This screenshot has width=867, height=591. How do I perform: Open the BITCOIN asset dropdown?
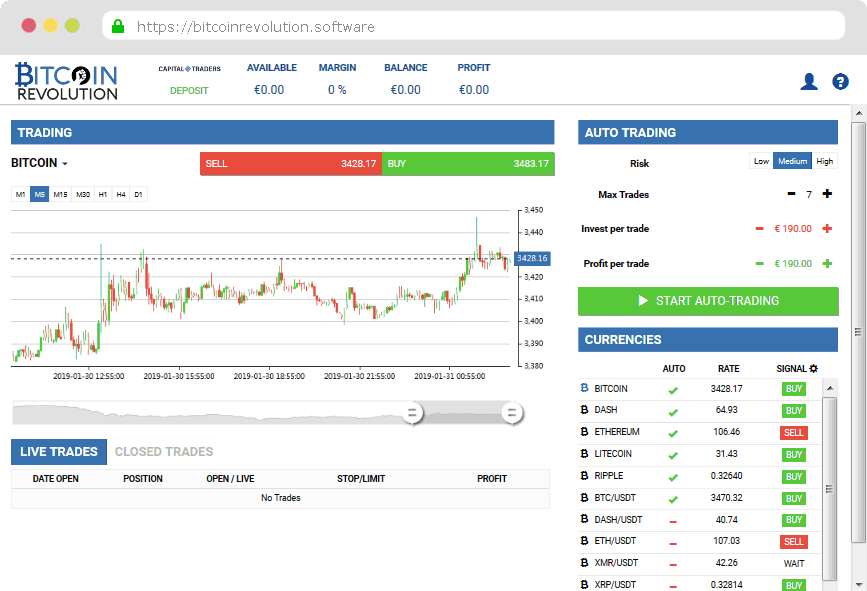(x=39, y=163)
